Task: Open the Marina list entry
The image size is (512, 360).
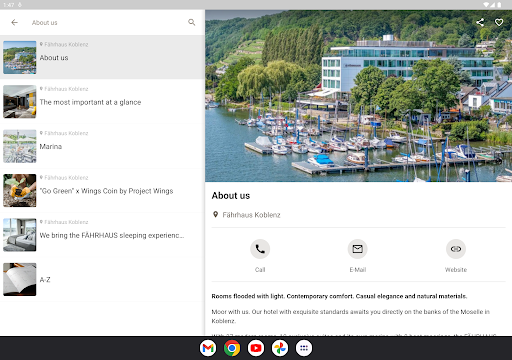Action: [x=102, y=146]
